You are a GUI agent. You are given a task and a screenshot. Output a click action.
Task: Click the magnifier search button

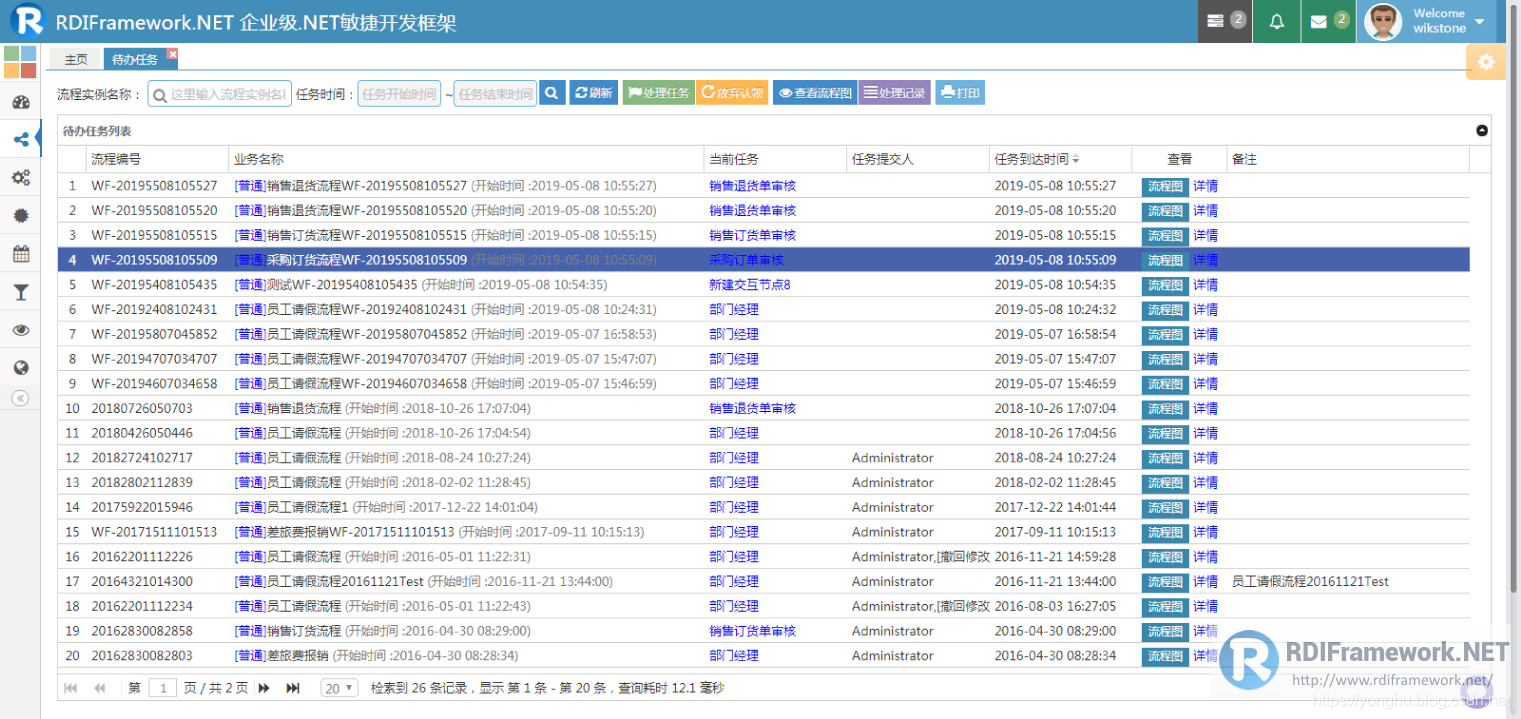click(x=552, y=93)
